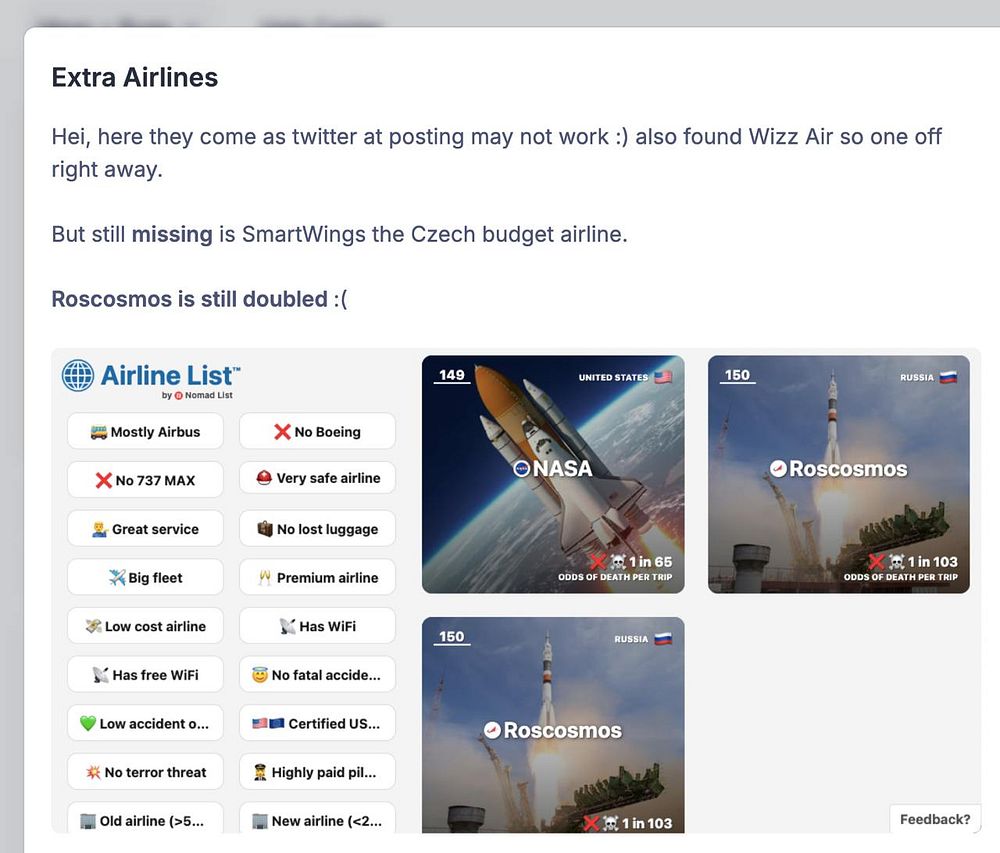
Task: Click the red X icon in No 737 MAX
Action: coord(103,481)
